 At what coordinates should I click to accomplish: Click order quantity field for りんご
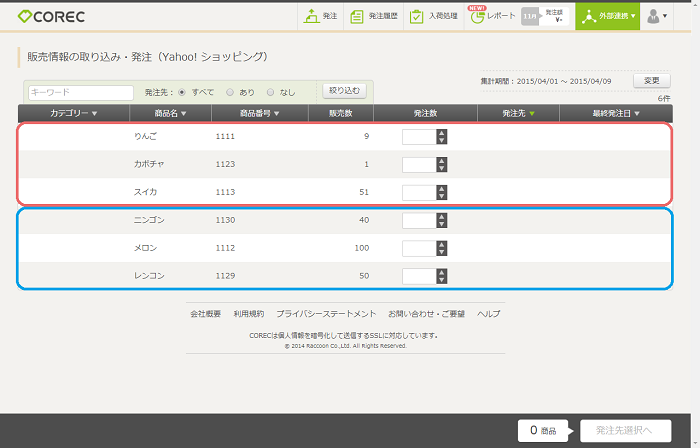(x=419, y=137)
